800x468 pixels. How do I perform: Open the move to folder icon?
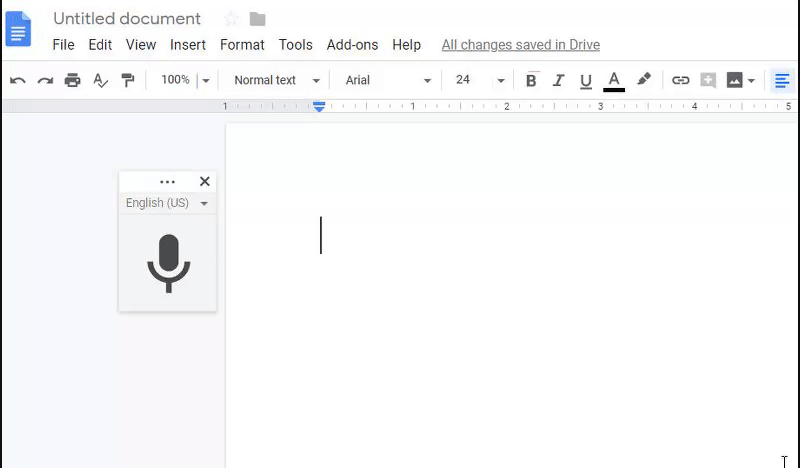(x=258, y=19)
